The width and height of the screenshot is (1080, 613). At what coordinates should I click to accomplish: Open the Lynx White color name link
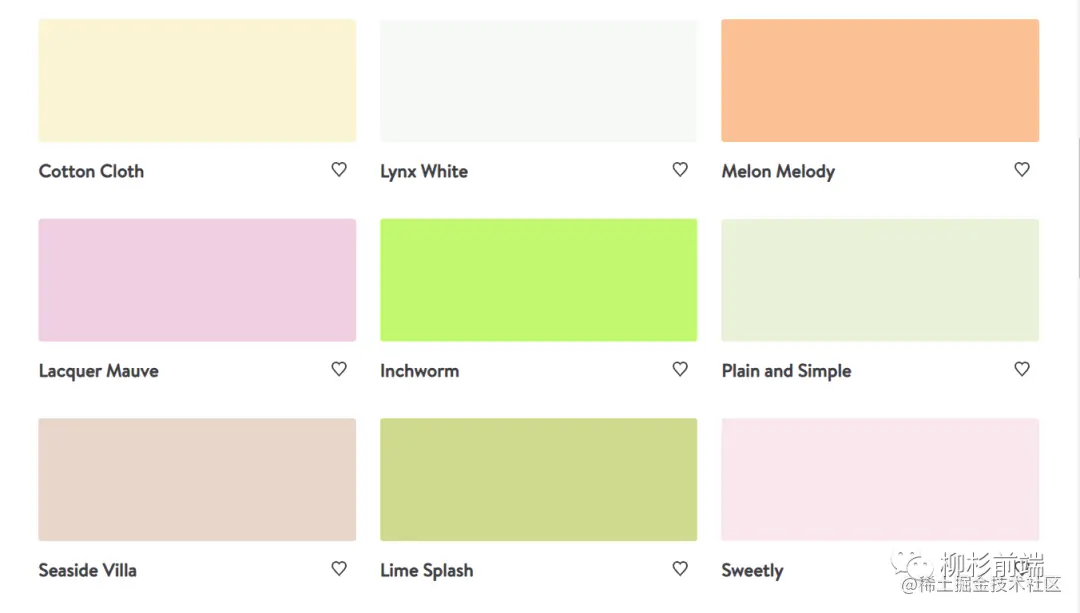pyautogui.click(x=424, y=172)
